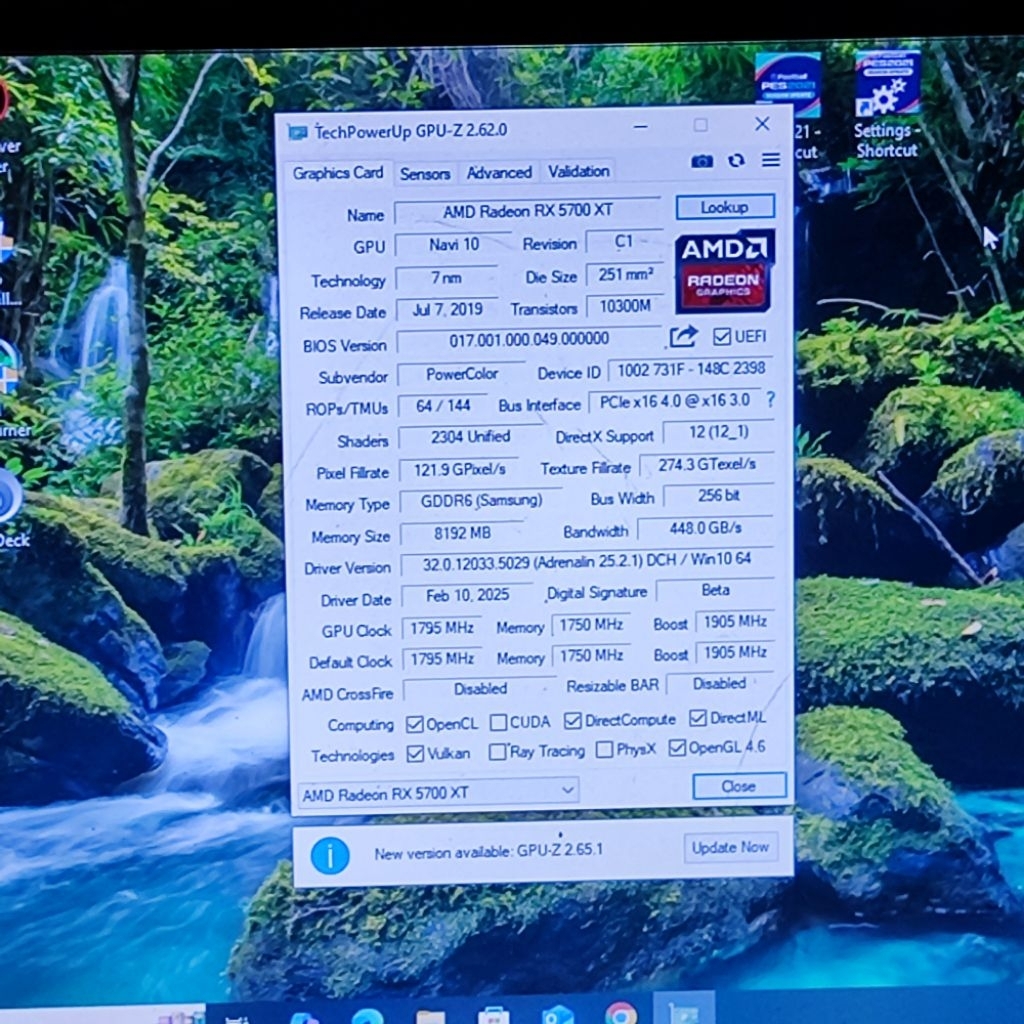Screen dimensions: 1024x1024
Task: Toggle the Ray Tracing checkbox
Action: [497, 752]
